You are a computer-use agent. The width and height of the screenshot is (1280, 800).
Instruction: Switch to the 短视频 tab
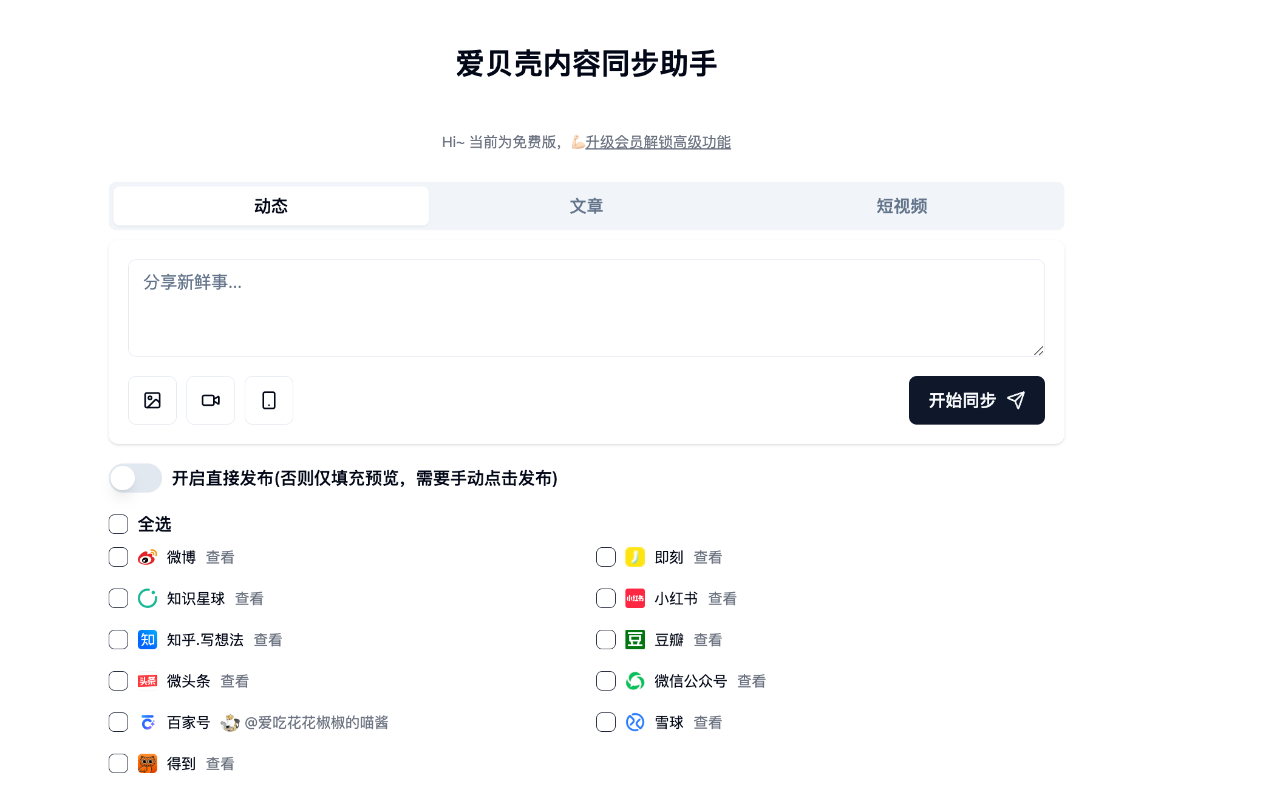tap(900, 206)
